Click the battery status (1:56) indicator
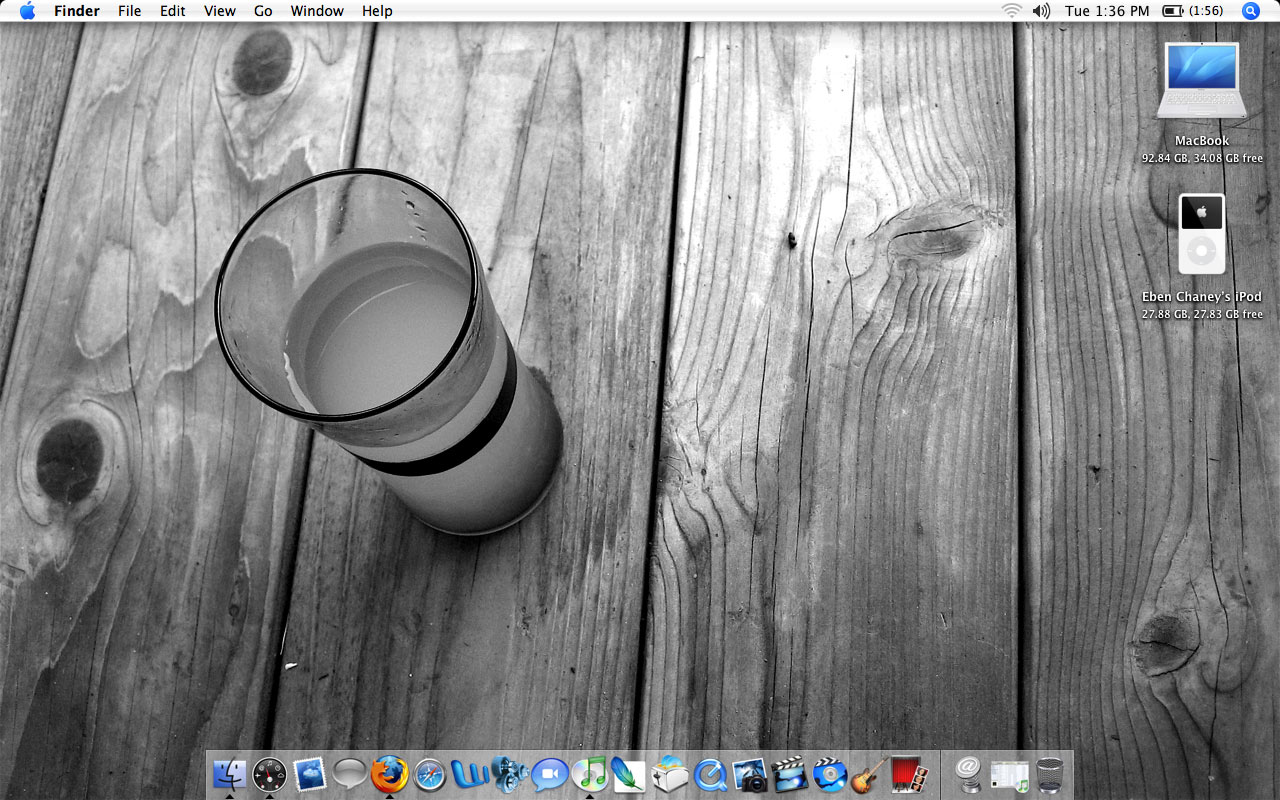Viewport: 1280px width, 800px height. [x=1193, y=11]
